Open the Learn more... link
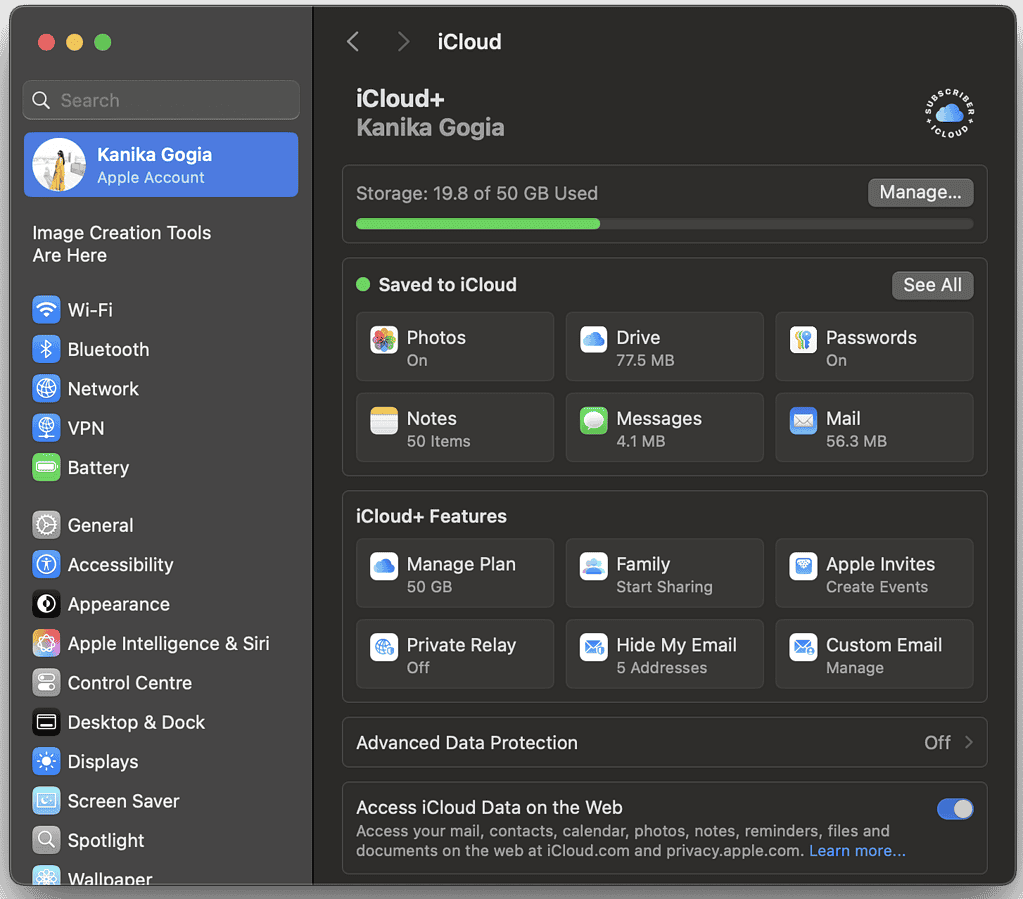1023x899 pixels. [x=857, y=851]
